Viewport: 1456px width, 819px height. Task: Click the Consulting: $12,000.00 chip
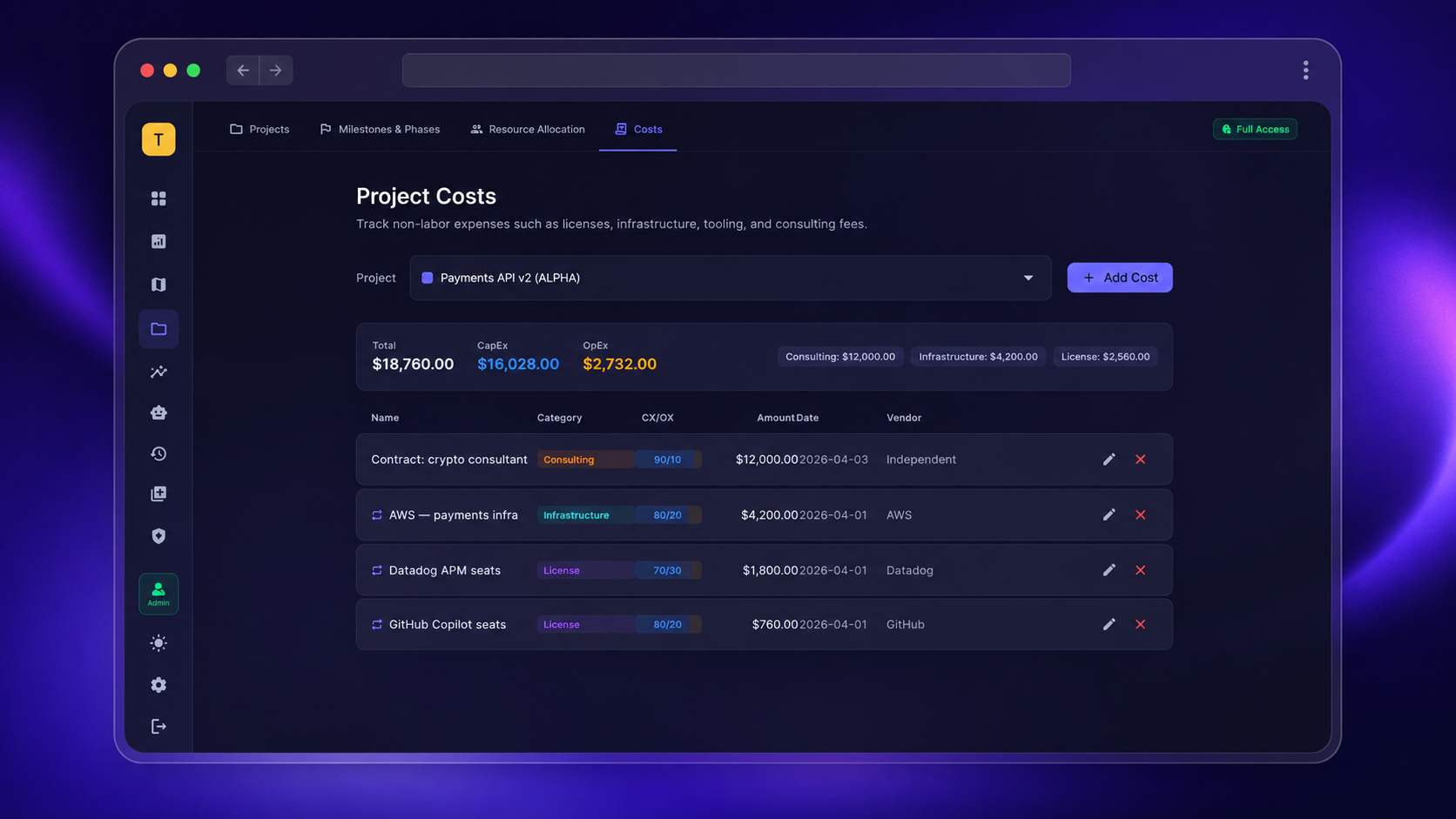(x=840, y=357)
